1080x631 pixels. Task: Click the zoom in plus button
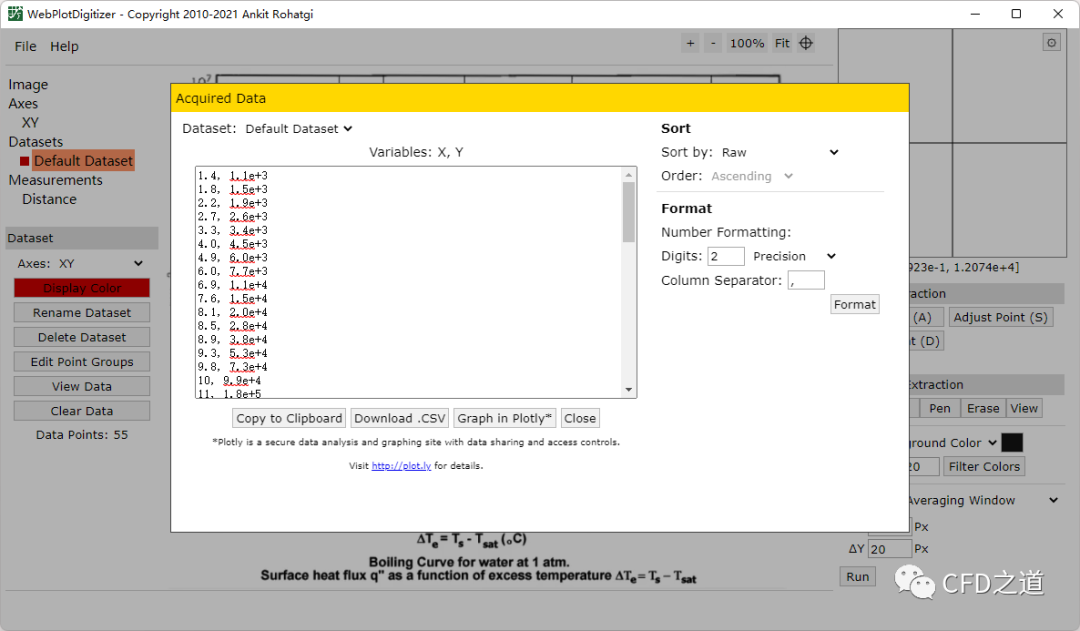(x=690, y=43)
